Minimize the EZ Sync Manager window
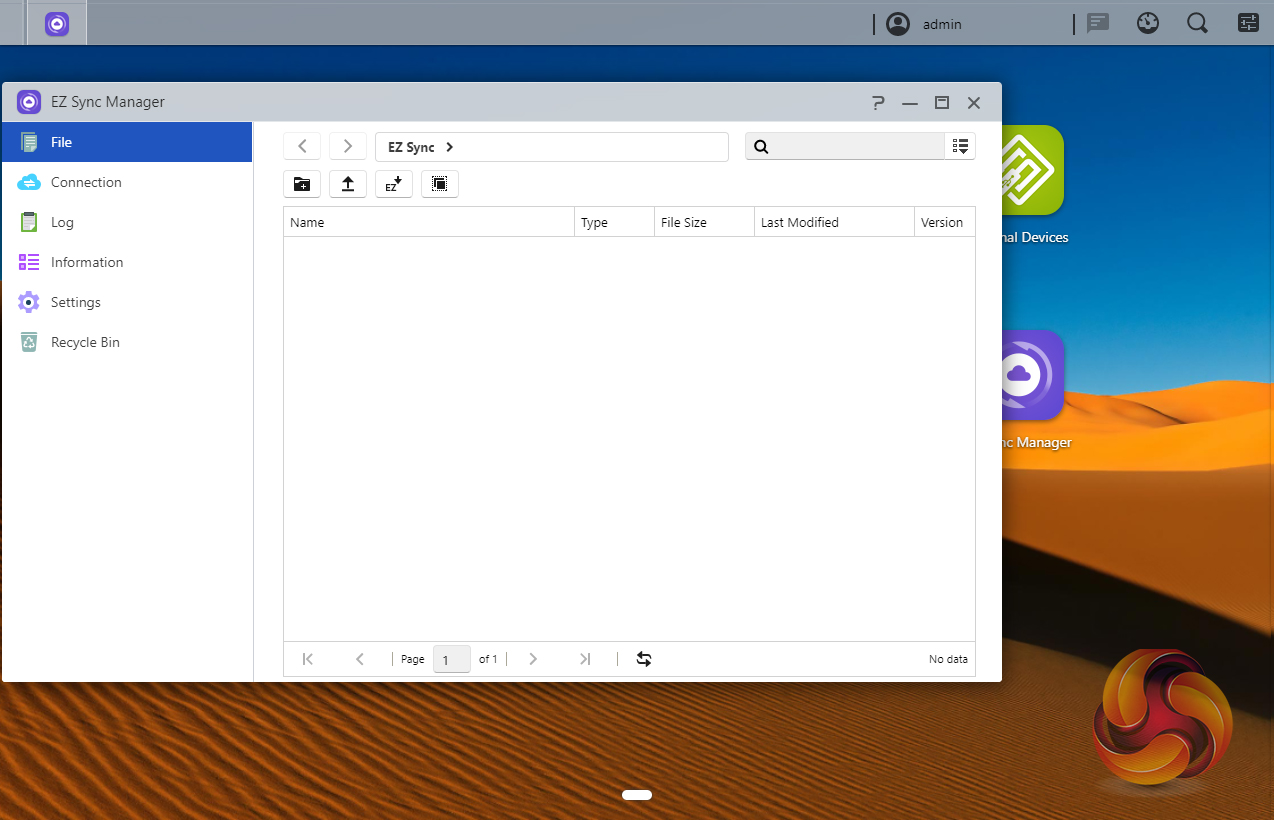This screenshot has width=1274, height=820. 910,102
